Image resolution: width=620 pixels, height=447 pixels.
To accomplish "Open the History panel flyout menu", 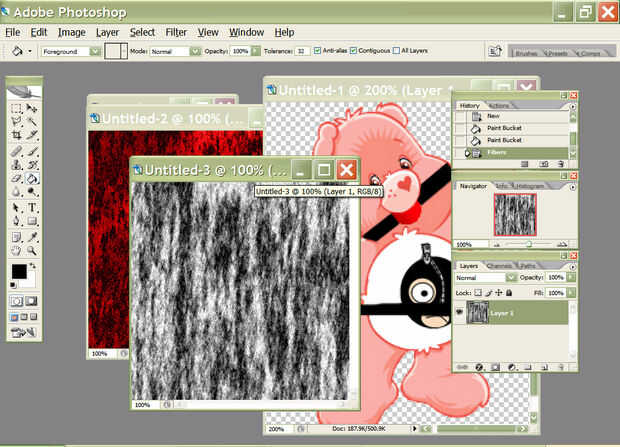I will point(573,106).
